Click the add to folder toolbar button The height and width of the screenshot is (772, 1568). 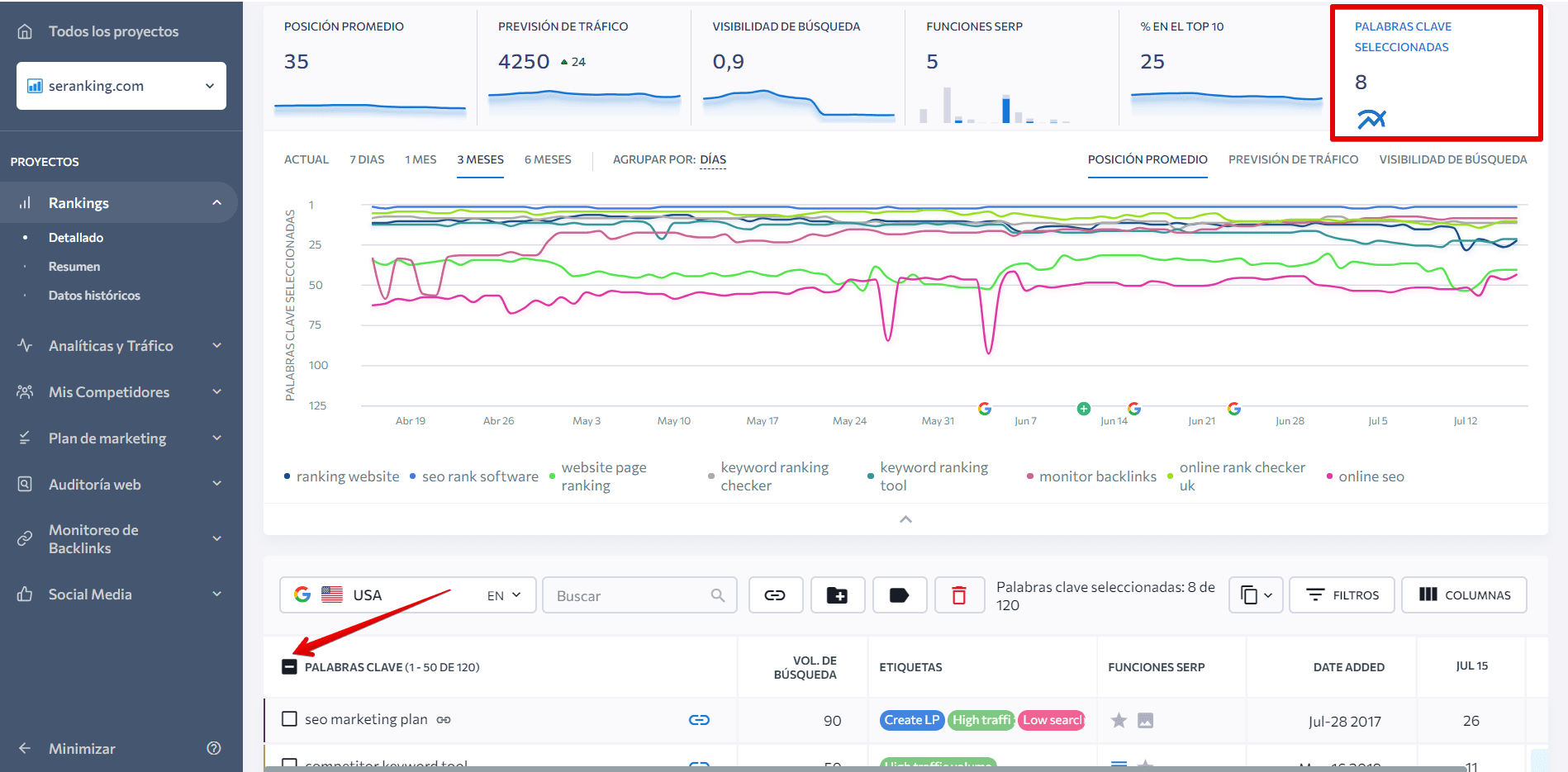pos(838,595)
